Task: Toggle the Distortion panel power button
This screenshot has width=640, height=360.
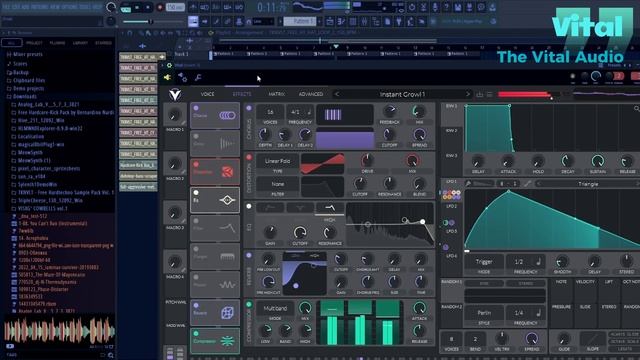Action: (x=249, y=157)
